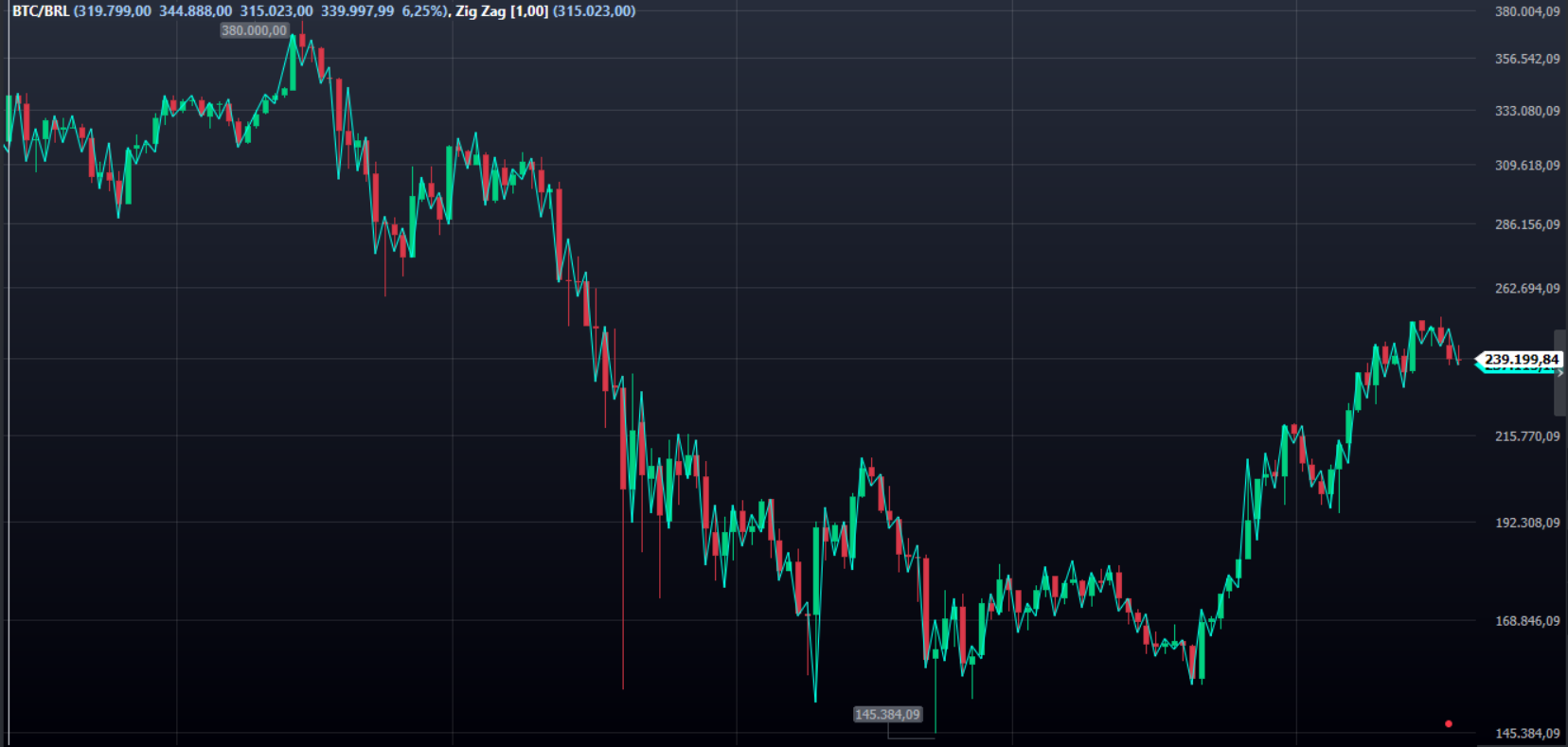Click legend high value 344.888,00
This screenshot has width=1568, height=747.
click(195, 11)
